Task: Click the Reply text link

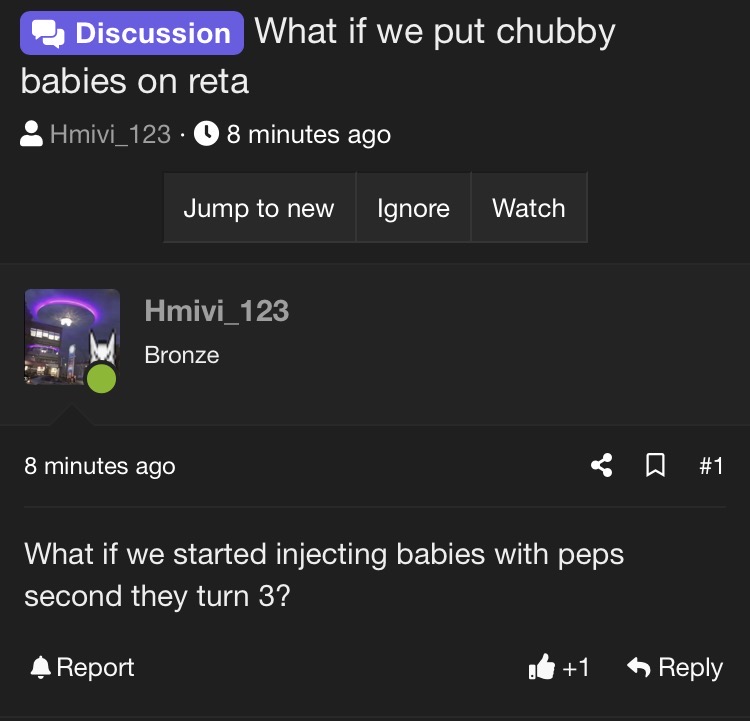Action: pyautogui.click(x=690, y=668)
